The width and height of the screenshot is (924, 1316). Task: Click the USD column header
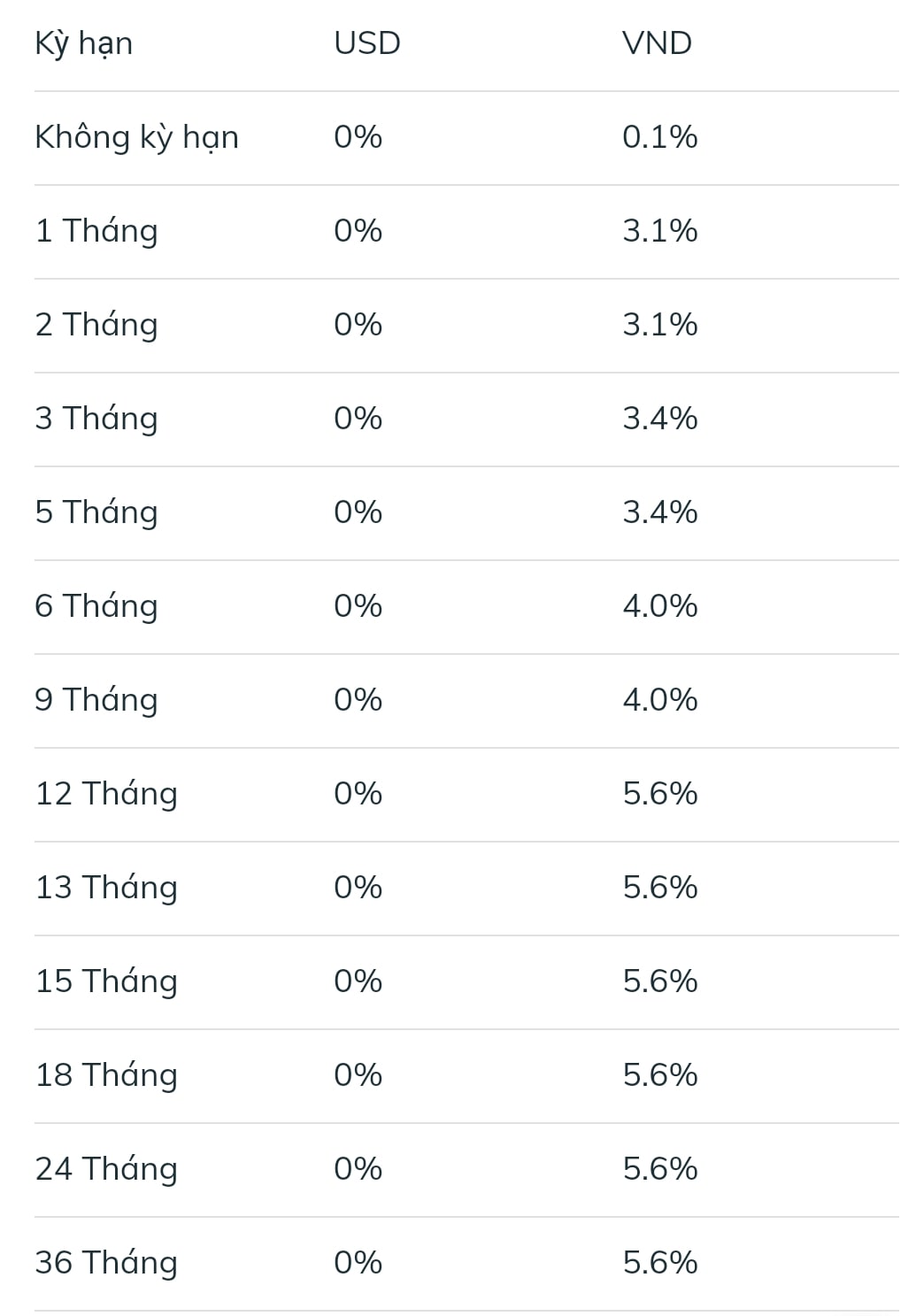(367, 43)
